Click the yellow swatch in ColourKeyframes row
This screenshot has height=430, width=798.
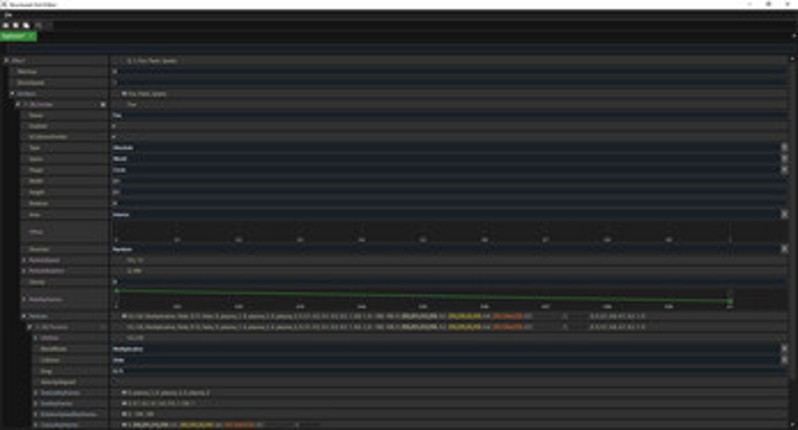coord(197,424)
